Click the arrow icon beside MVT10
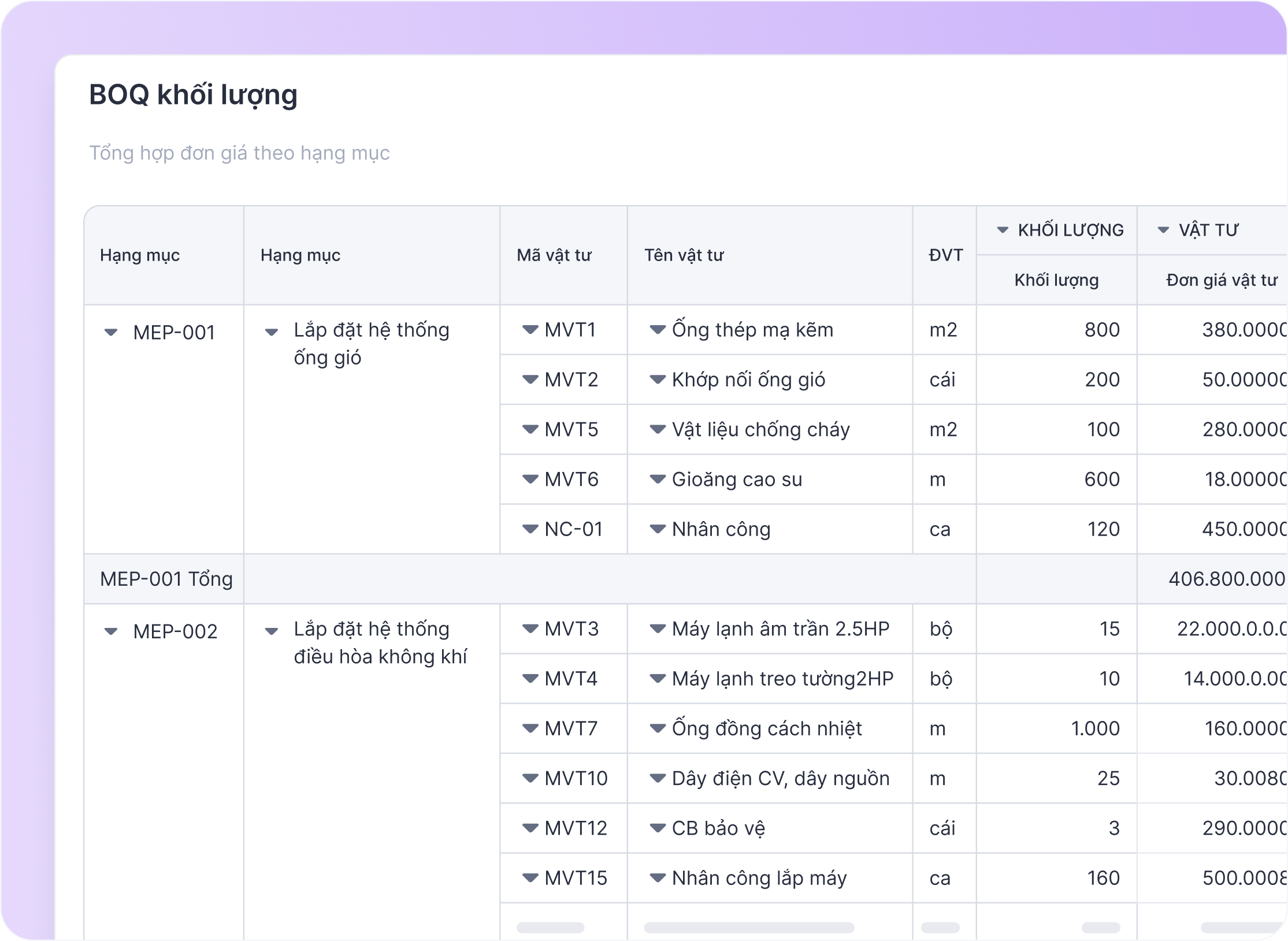The image size is (1288, 941). click(x=530, y=779)
